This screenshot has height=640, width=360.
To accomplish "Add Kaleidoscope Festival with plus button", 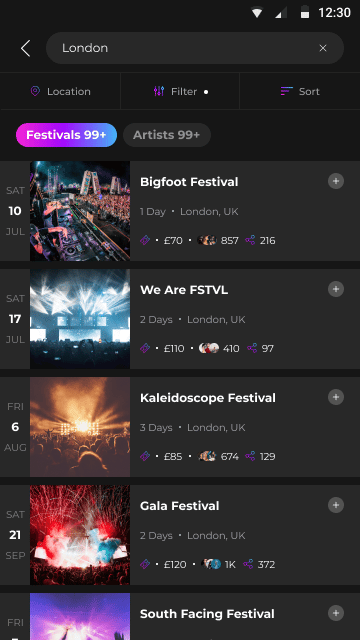I will pyautogui.click(x=336, y=397).
